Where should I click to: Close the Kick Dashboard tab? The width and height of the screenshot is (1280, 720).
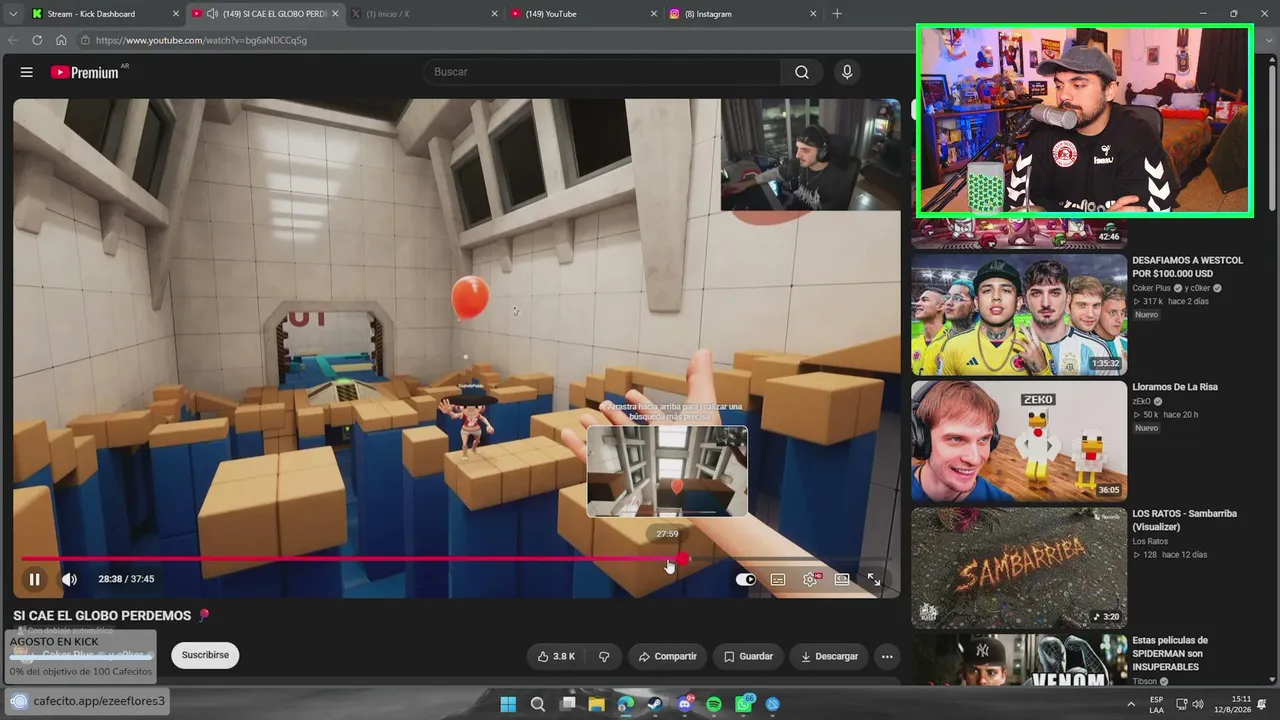(177, 14)
